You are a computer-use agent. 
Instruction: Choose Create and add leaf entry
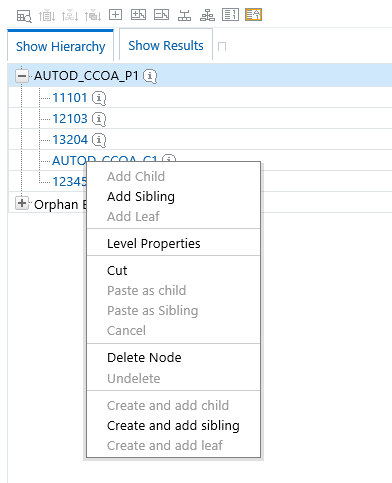coord(165,445)
